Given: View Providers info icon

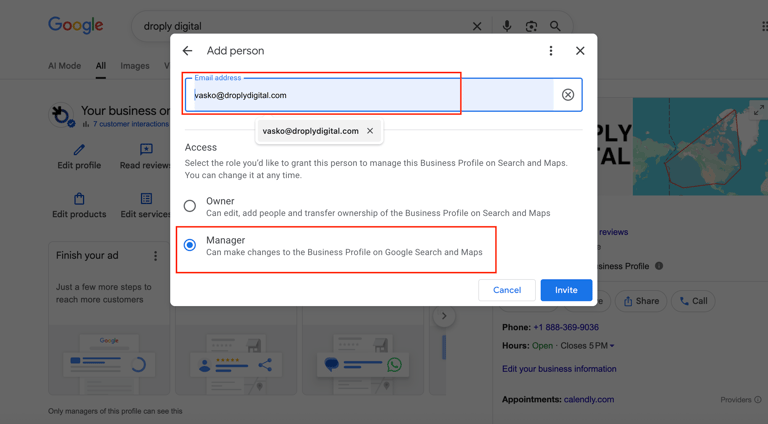Looking at the screenshot, I should [x=758, y=400].
